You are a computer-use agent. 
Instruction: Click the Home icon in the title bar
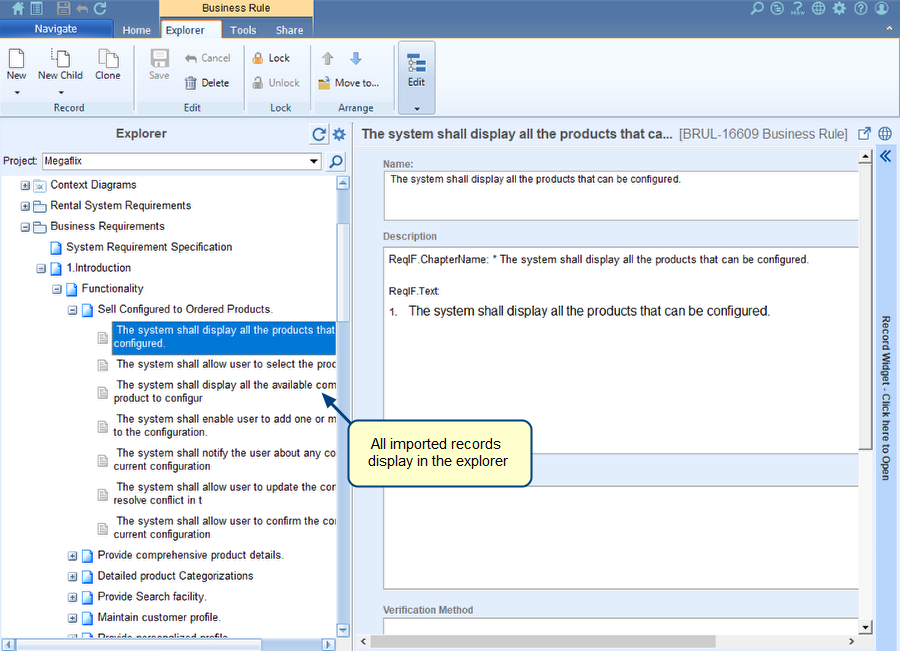click(x=18, y=8)
